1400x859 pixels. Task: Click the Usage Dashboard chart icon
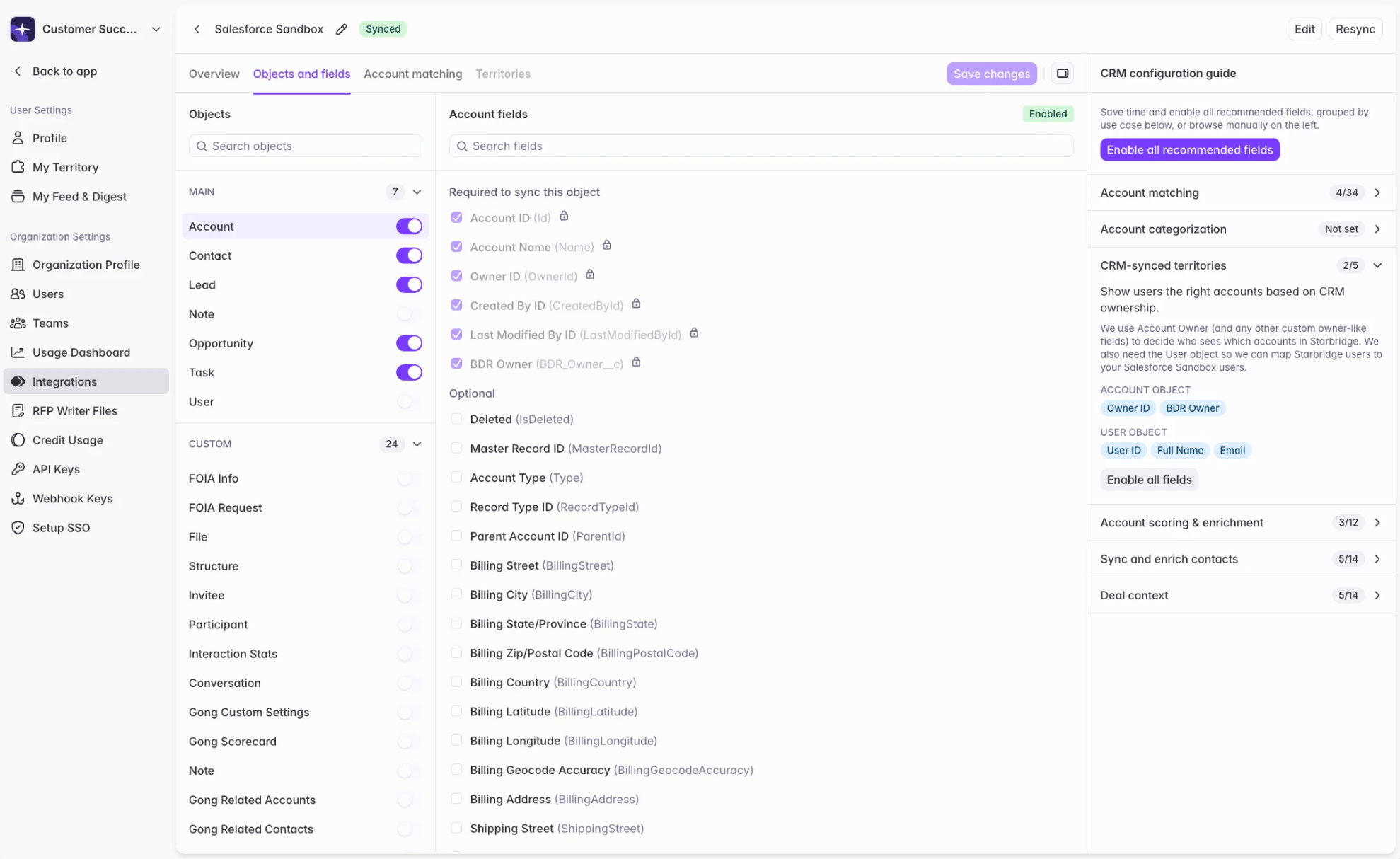pyautogui.click(x=18, y=352)
